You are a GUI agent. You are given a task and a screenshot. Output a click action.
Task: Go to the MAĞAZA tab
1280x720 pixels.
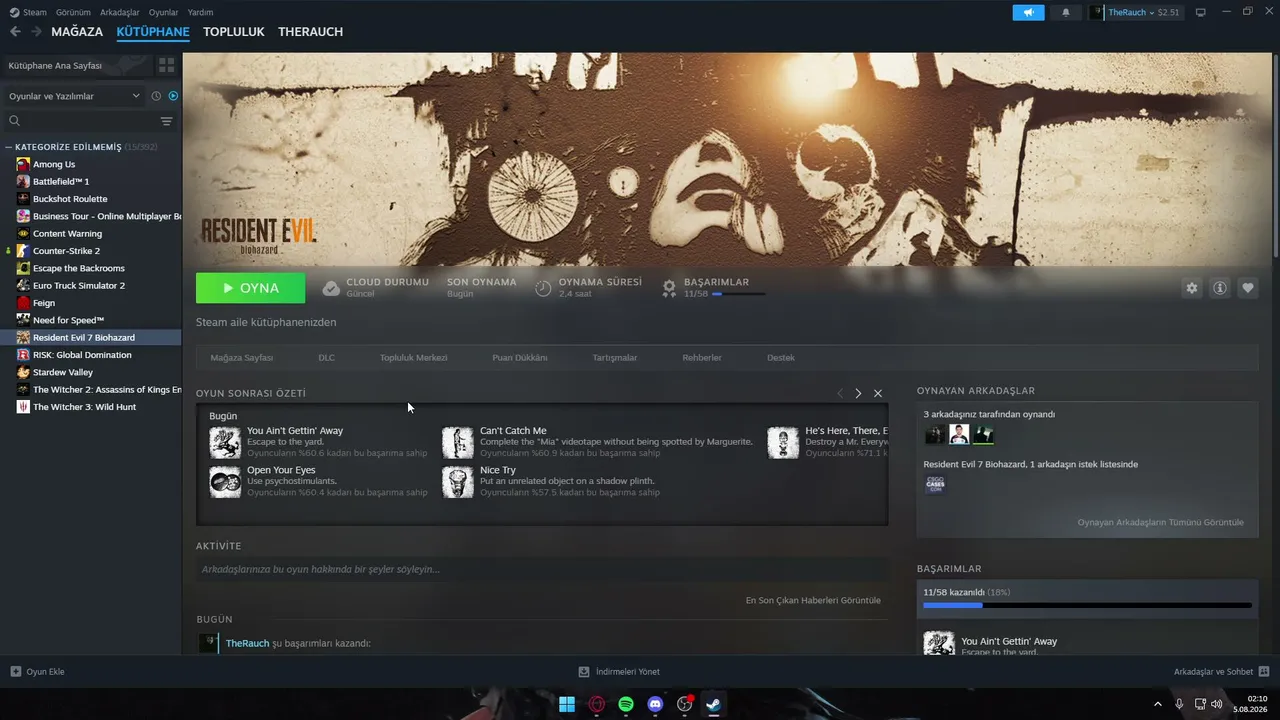(x=77, y=32)
